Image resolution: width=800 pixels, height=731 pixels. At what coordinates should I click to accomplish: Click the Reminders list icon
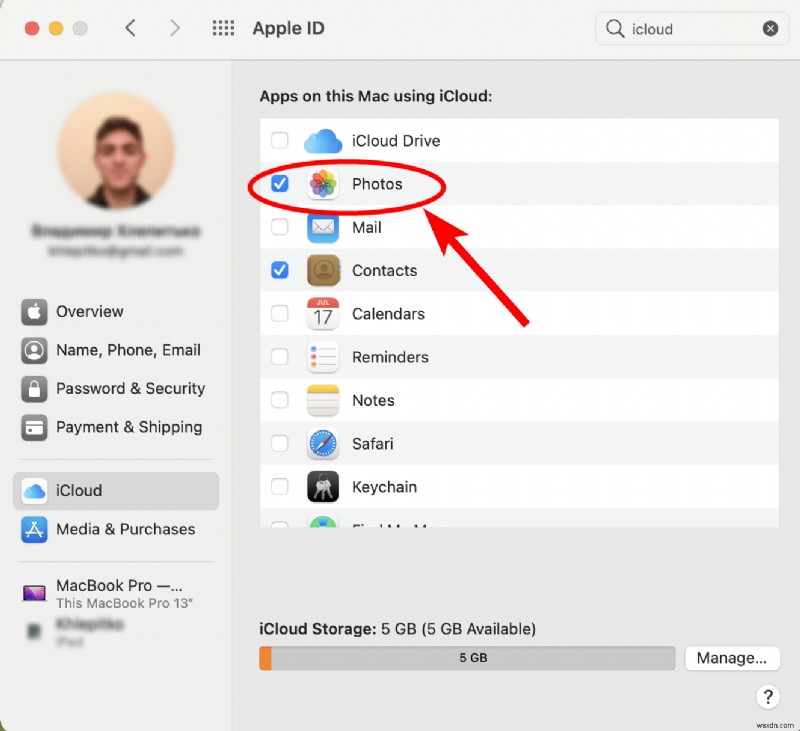point(323,357)
